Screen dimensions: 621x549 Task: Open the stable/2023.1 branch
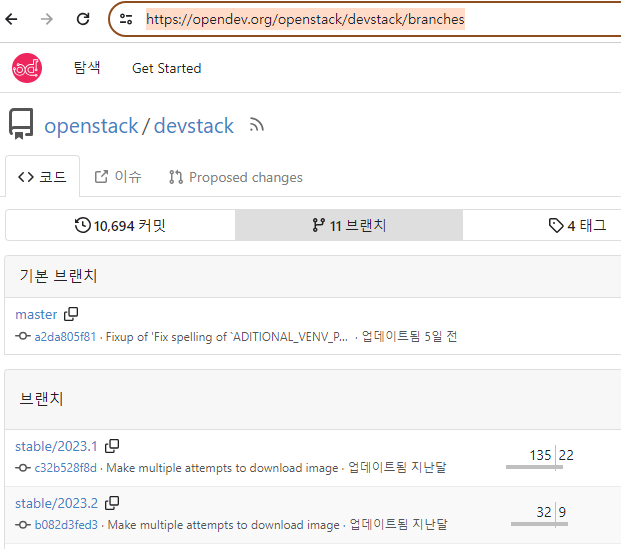click(x=56, y=446)
